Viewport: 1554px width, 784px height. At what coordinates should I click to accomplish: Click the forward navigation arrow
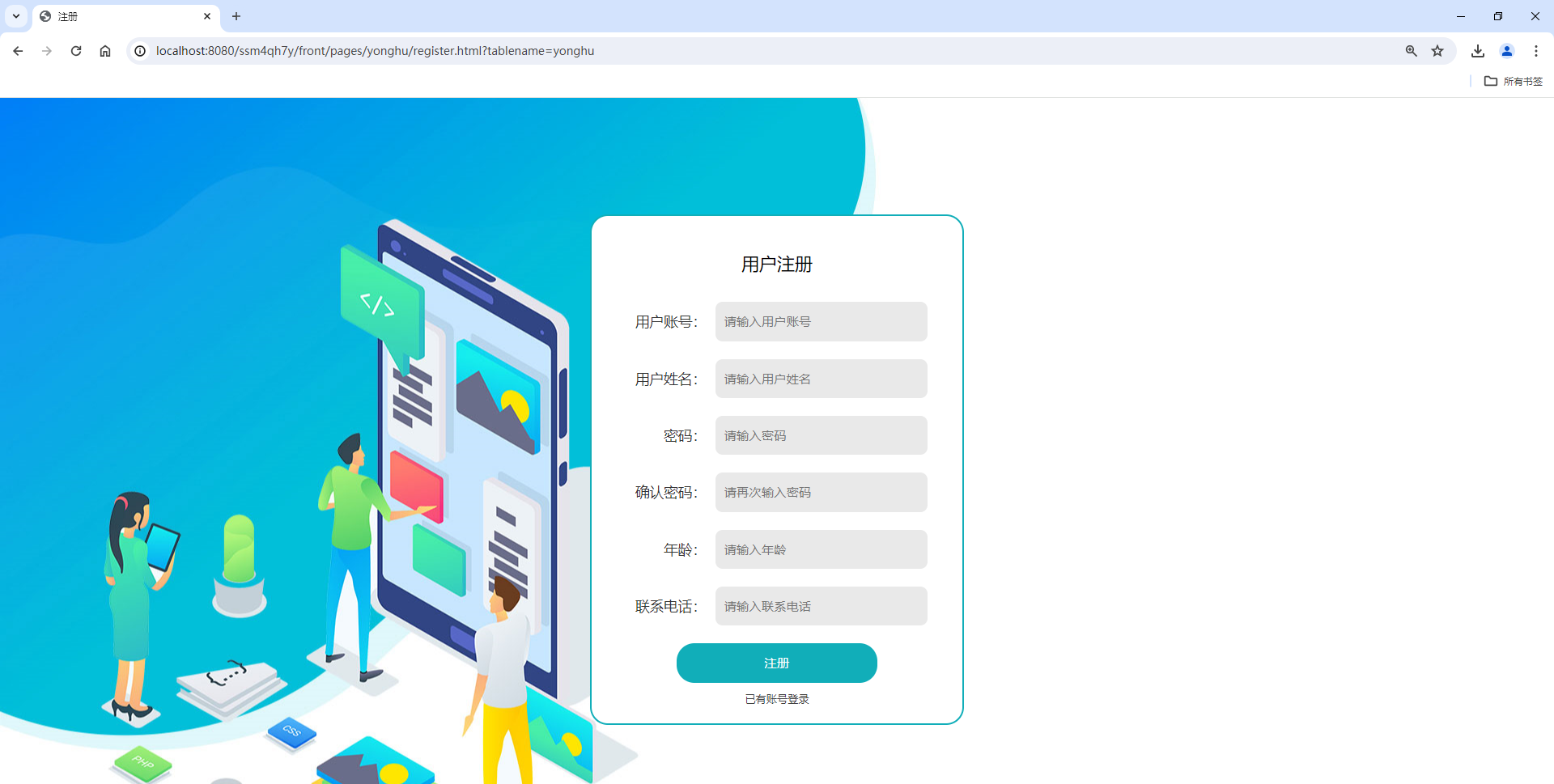[47, 50]
